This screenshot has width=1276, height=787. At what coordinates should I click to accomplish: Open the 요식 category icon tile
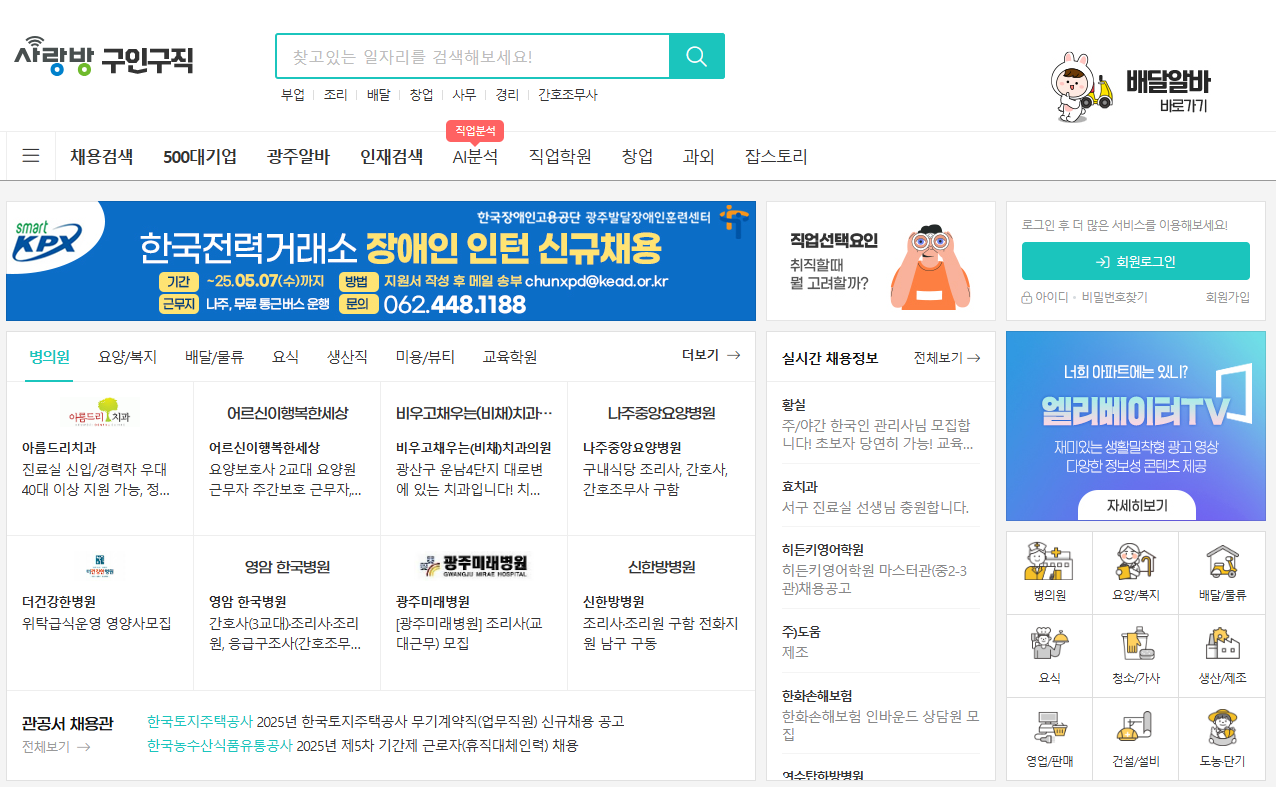click(x=1049, y=656)
